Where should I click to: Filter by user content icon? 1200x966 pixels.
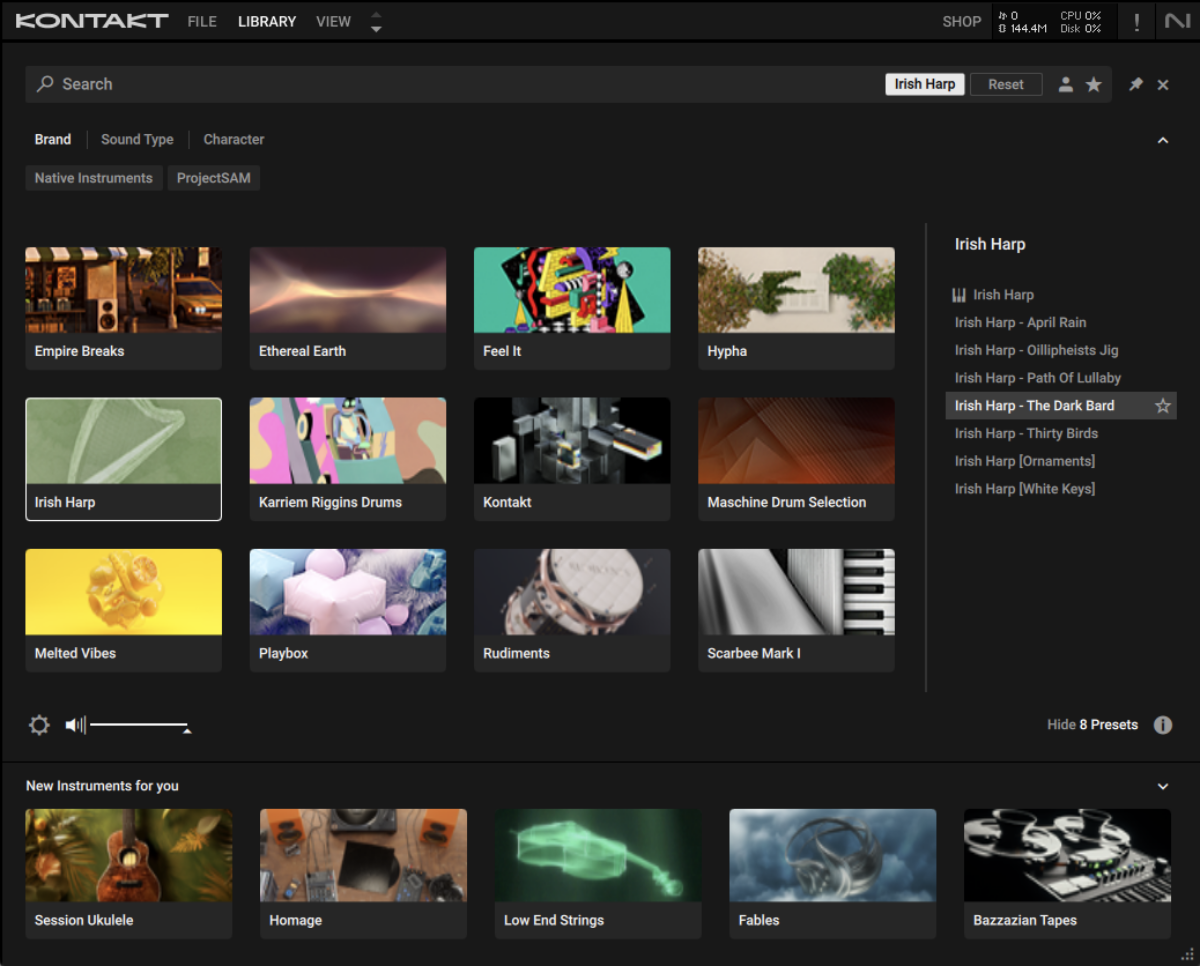(x=1066, y=85)
